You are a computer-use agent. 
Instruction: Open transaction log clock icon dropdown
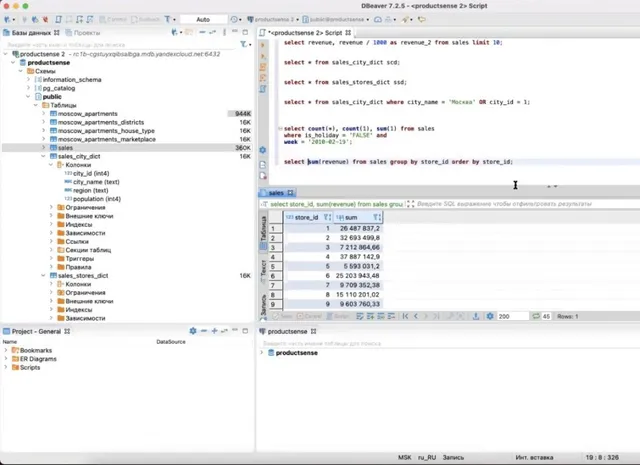pyautogui.click(x=236, y=19)
